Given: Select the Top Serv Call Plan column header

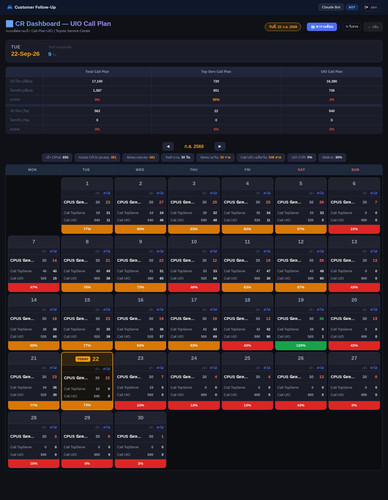Looking at the screenshot, I should 216,72.
